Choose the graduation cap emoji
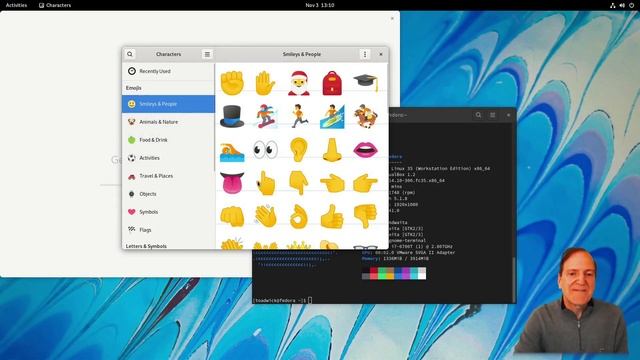Screen dimensions: 640x360 (365, 82)
